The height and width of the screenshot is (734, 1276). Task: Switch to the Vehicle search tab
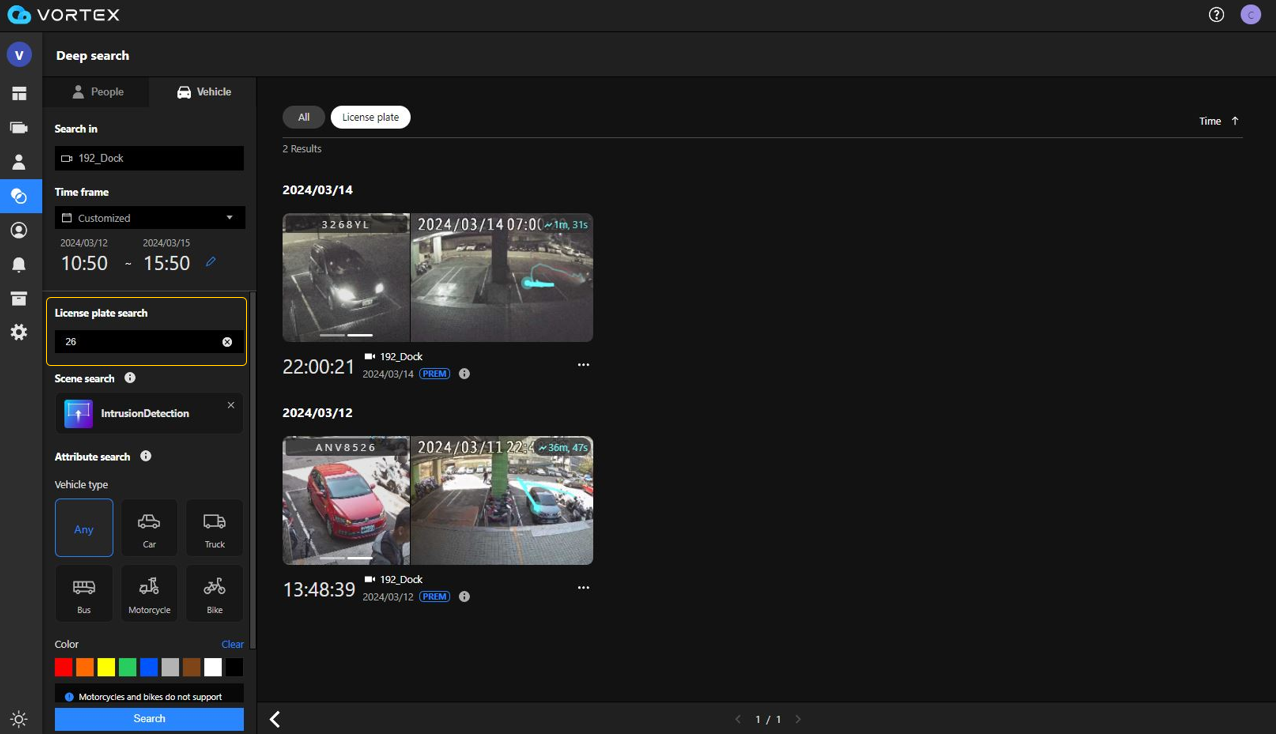click(203, 91)
